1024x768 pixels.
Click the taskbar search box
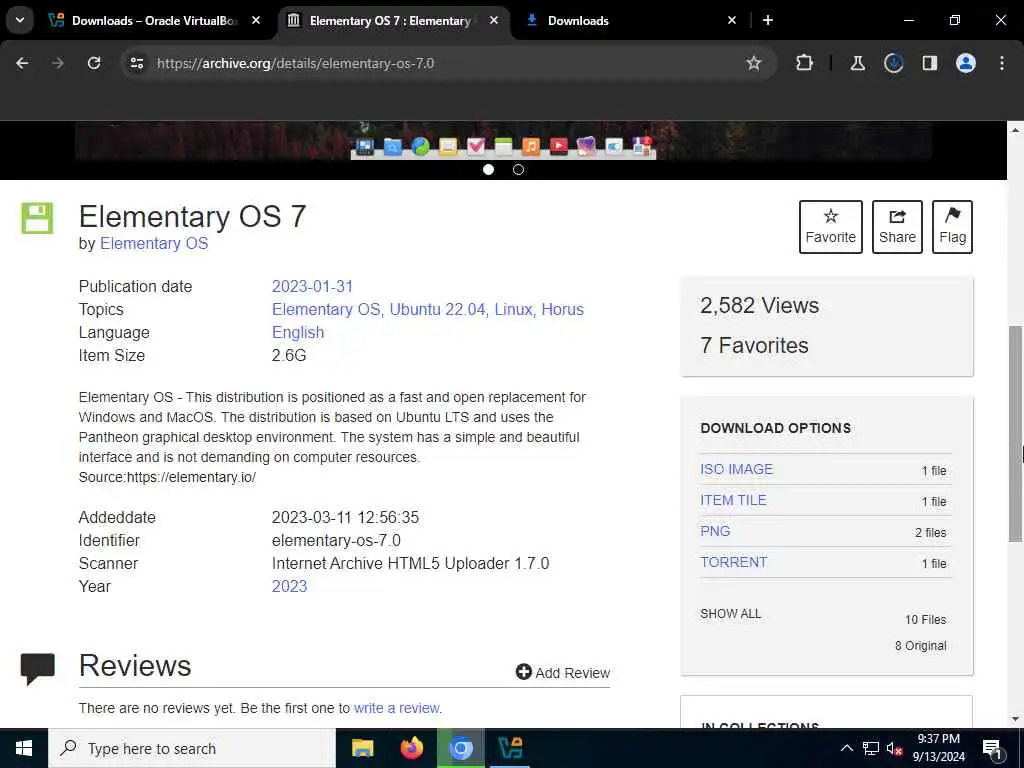[x=192, y=748]
